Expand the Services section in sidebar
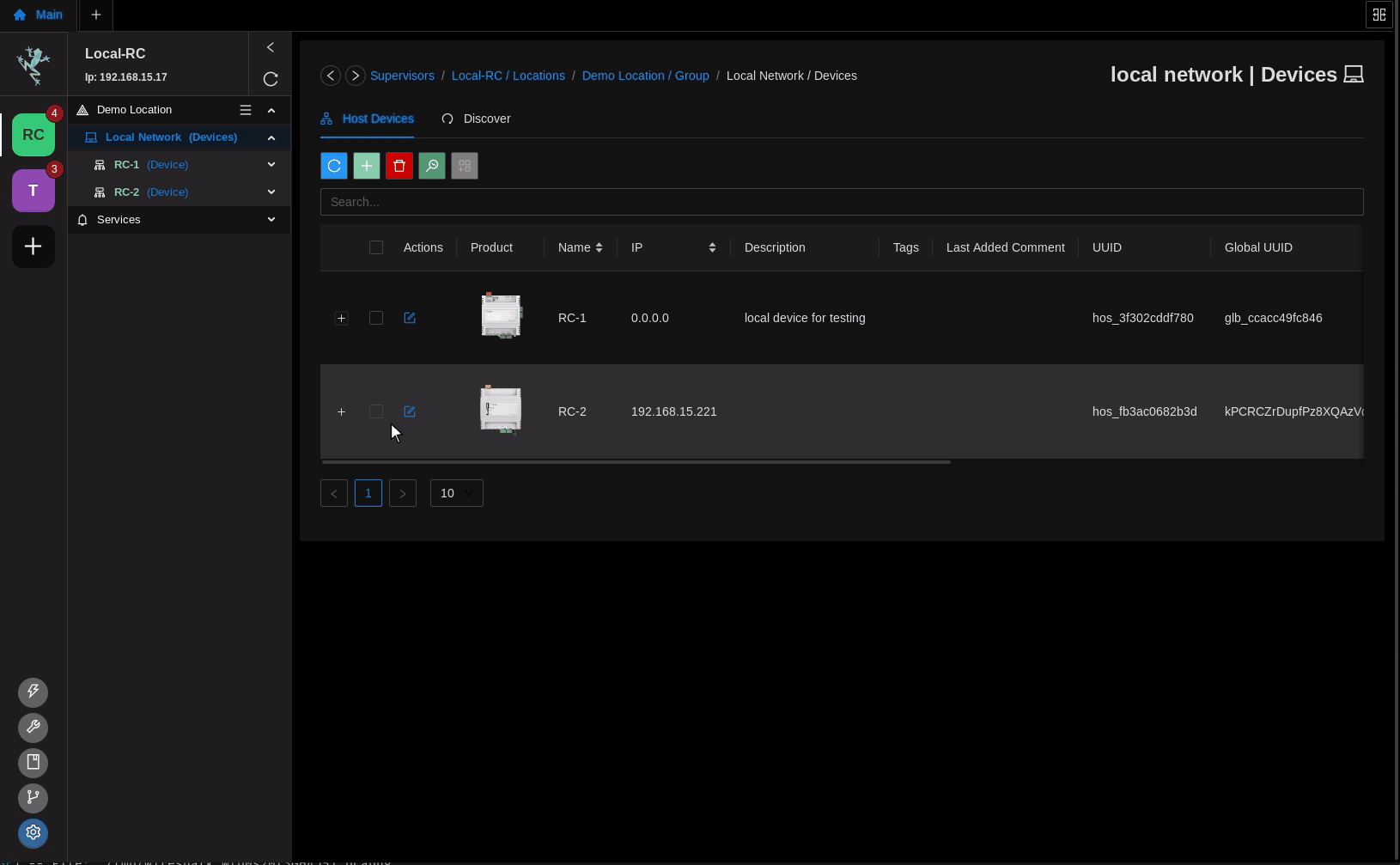 [179, 220]
